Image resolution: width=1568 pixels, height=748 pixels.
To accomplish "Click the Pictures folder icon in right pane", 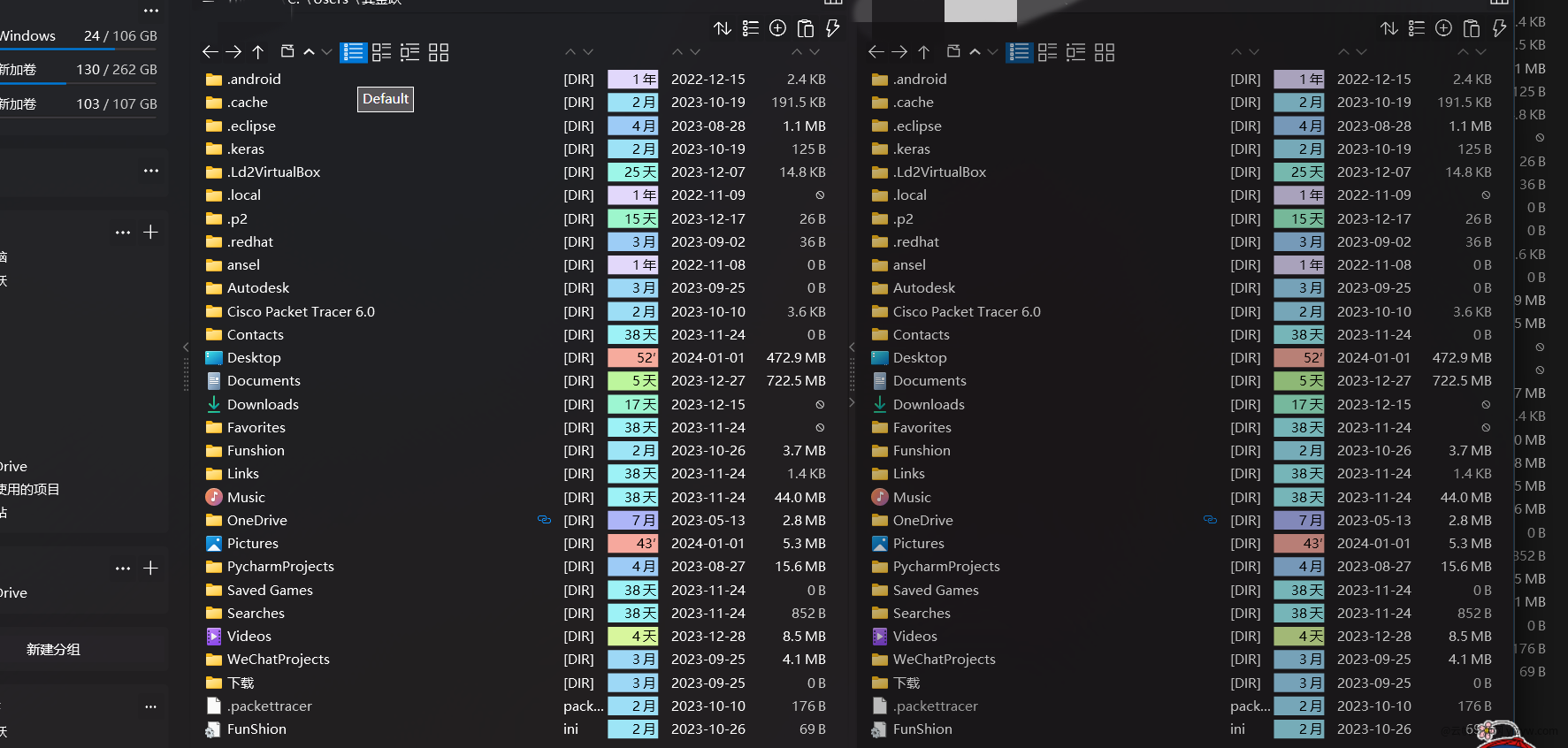I will pyautogui.click(x=880, y=543).
